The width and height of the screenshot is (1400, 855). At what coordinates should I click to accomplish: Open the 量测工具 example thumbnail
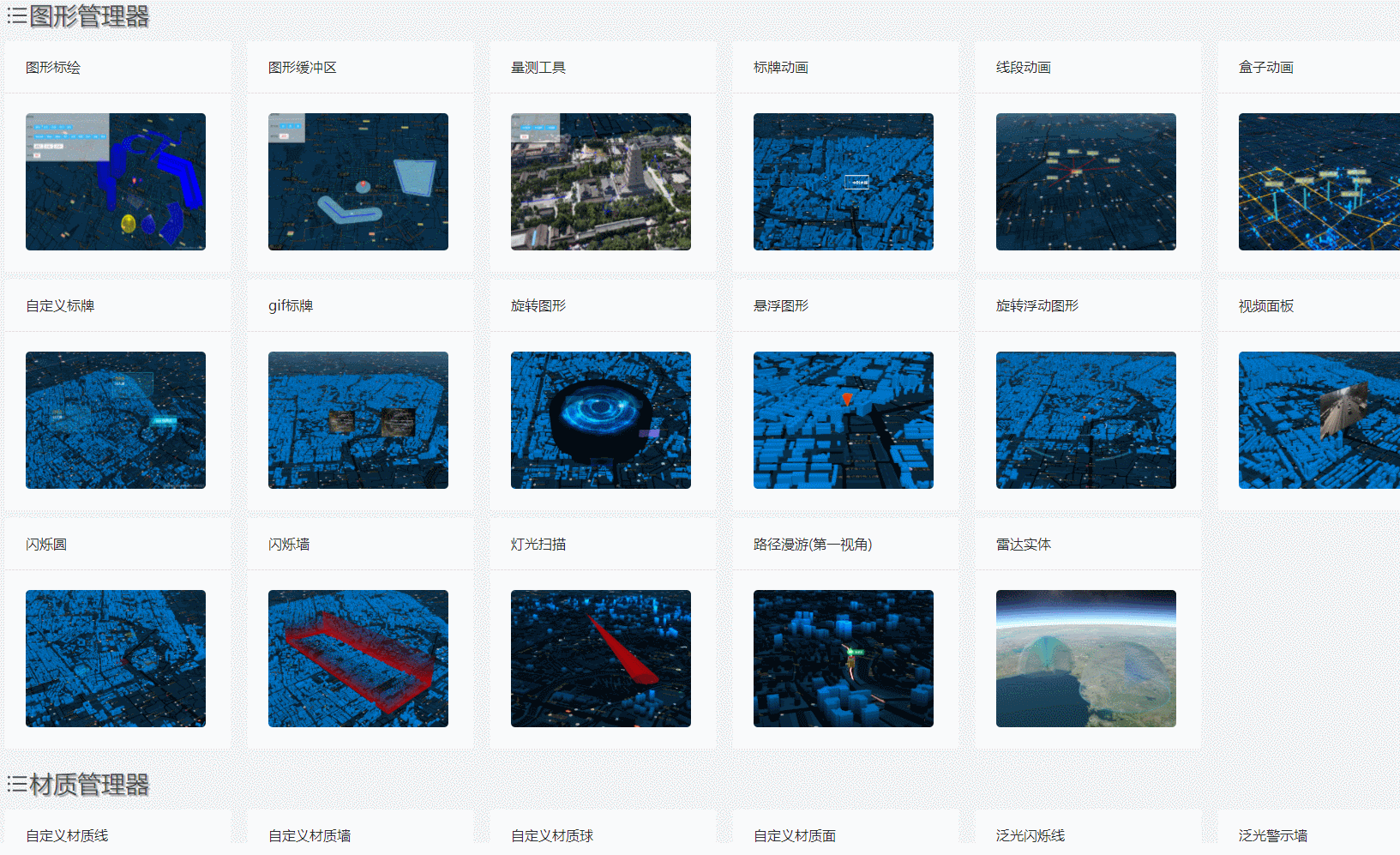click(601, 182)
